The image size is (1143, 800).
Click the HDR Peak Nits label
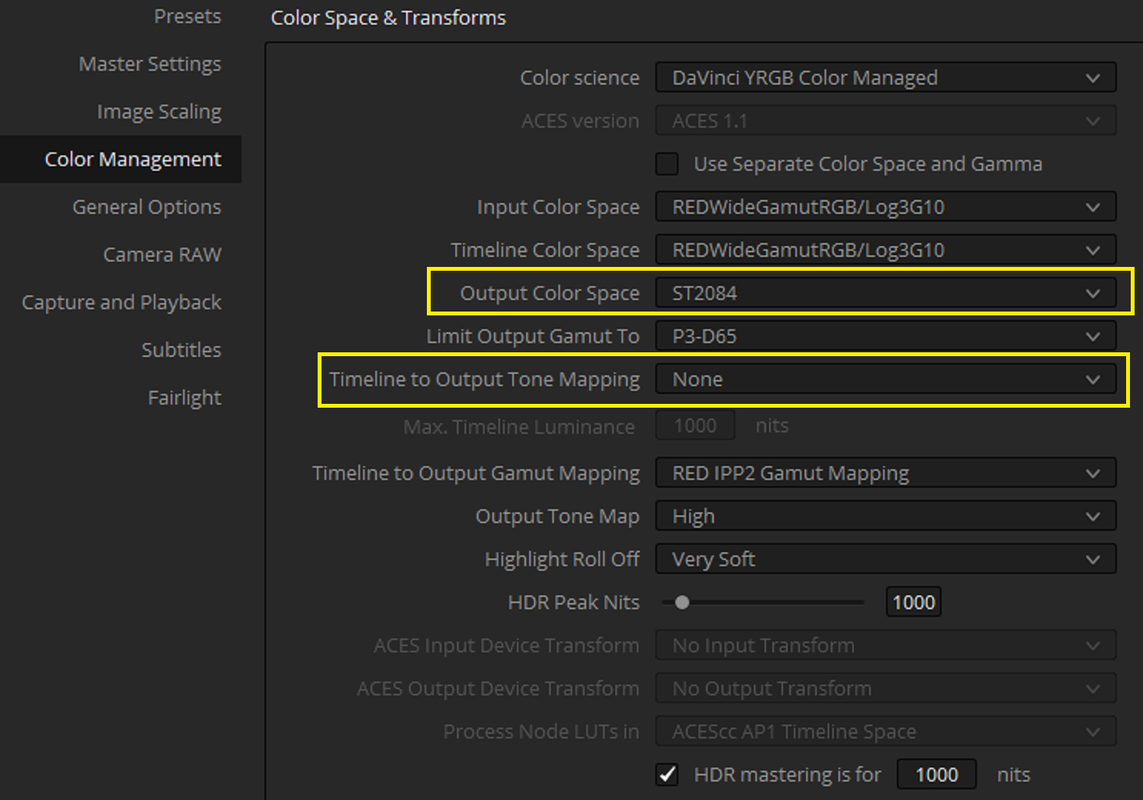574,602
